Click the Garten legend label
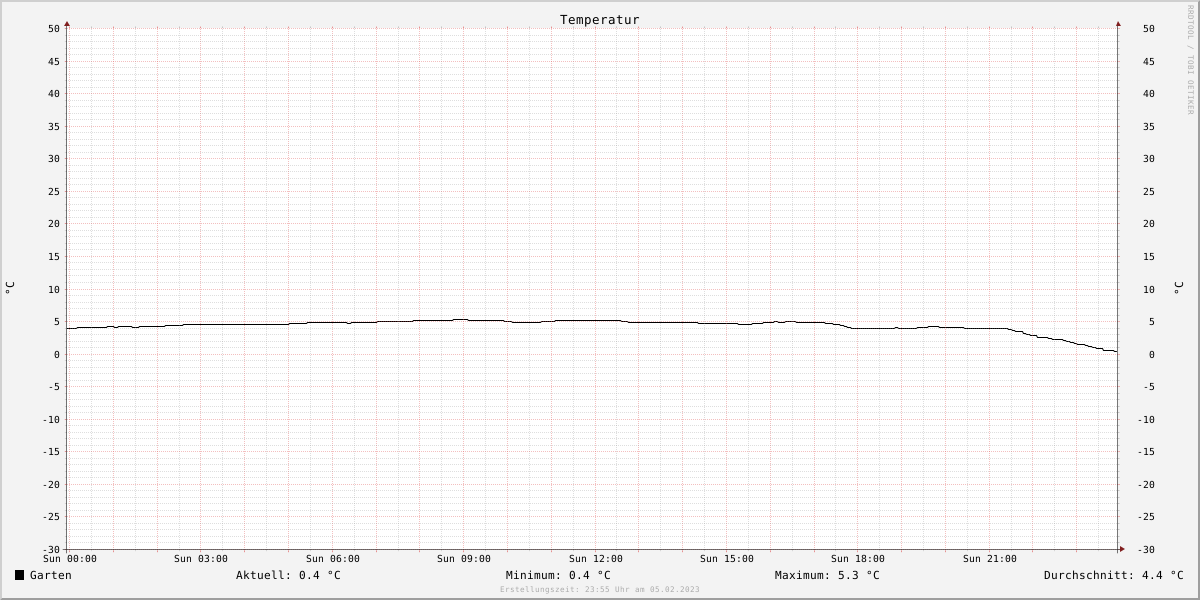This screenshot has height=600, width=1200. 50,575
